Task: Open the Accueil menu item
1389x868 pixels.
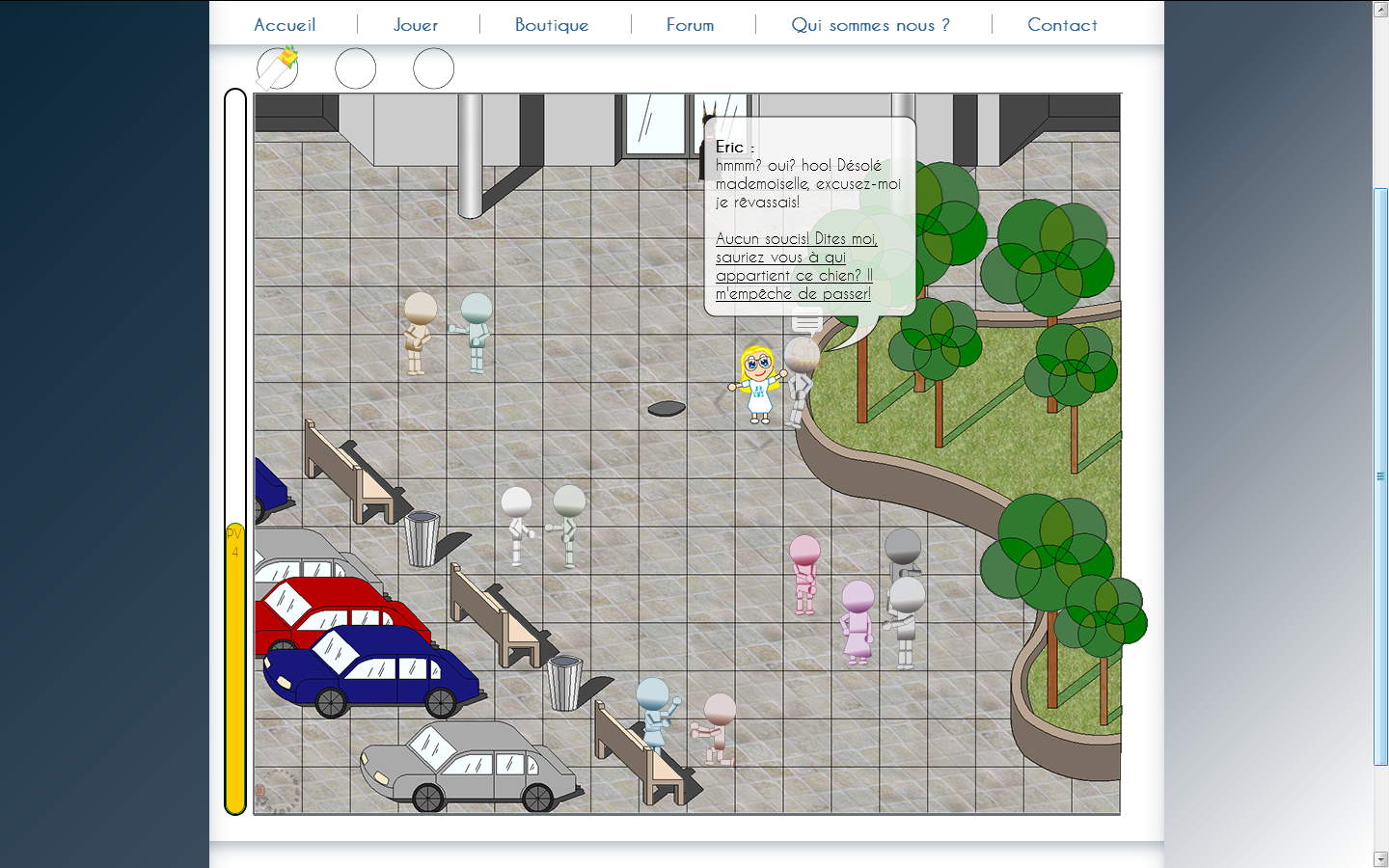Action: click(285, 25)
